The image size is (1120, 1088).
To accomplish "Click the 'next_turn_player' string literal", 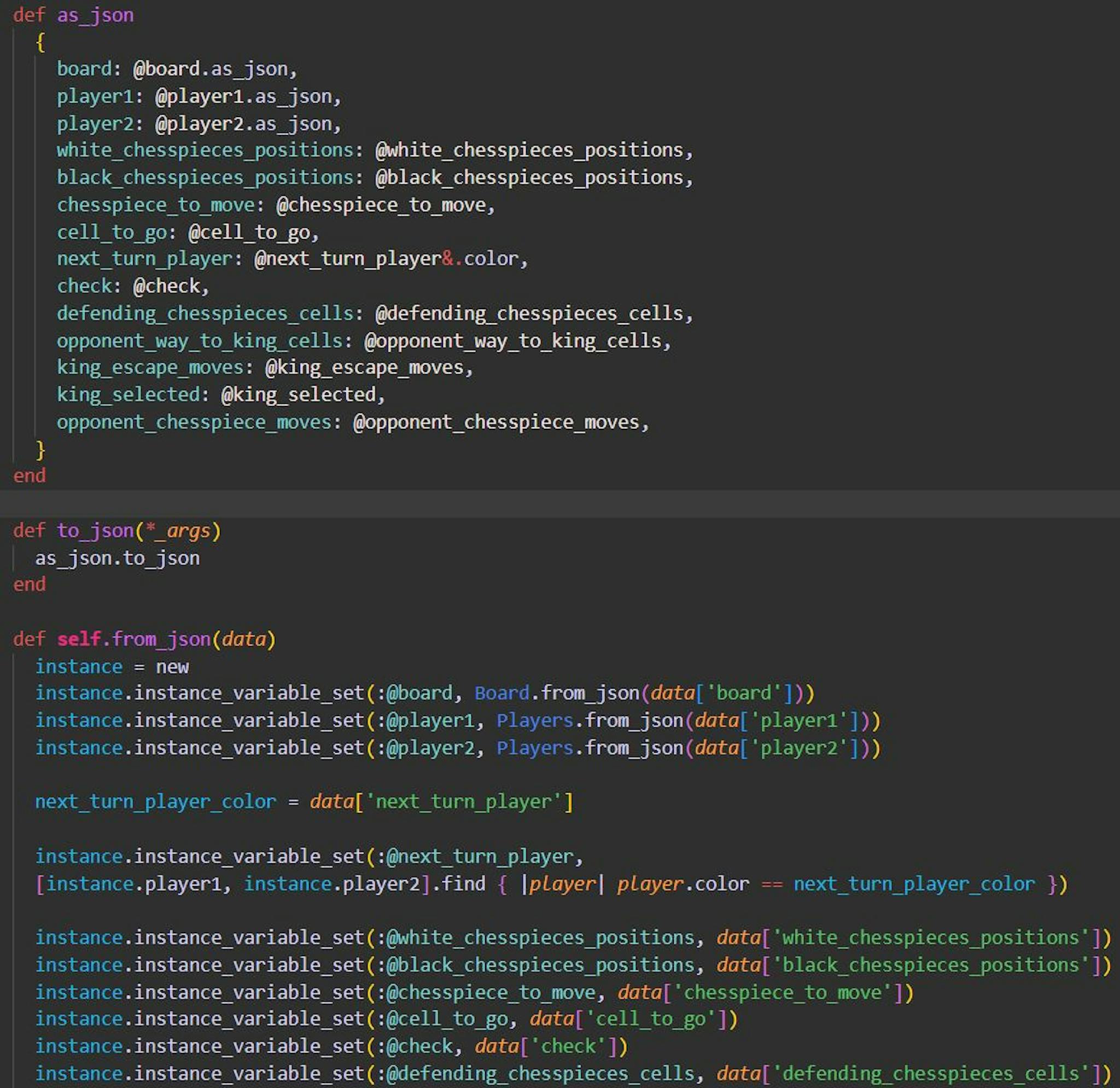I will (463, 802).
